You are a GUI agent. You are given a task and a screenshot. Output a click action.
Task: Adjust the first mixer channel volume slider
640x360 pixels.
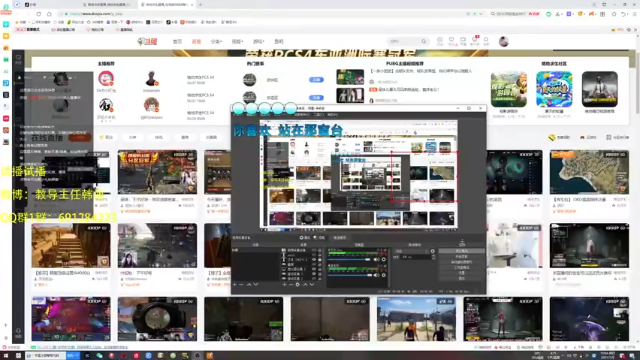pyautogui.click(x=349, y=259)
